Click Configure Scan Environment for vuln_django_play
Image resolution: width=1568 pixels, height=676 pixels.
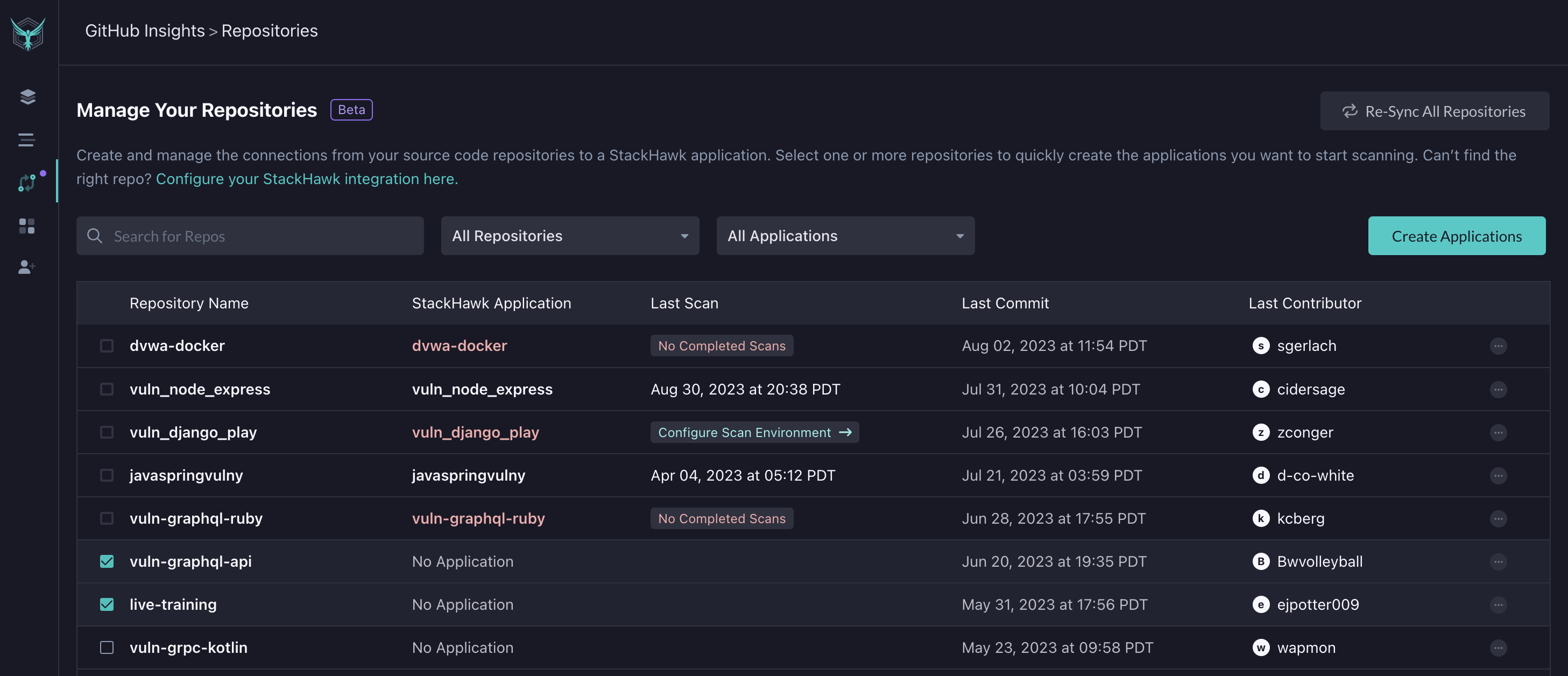[x=754, y=432]
